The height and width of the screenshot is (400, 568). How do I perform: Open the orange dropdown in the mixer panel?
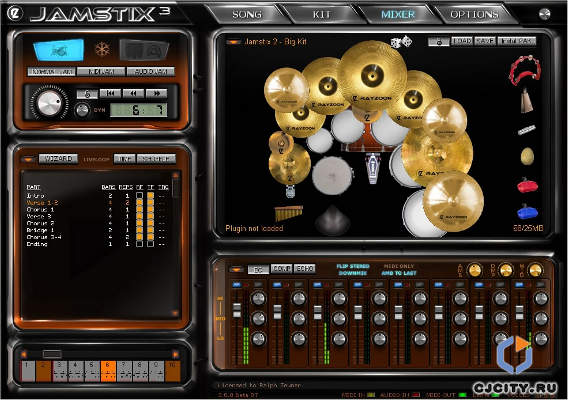pyautogui.click(x=237, y=270)
